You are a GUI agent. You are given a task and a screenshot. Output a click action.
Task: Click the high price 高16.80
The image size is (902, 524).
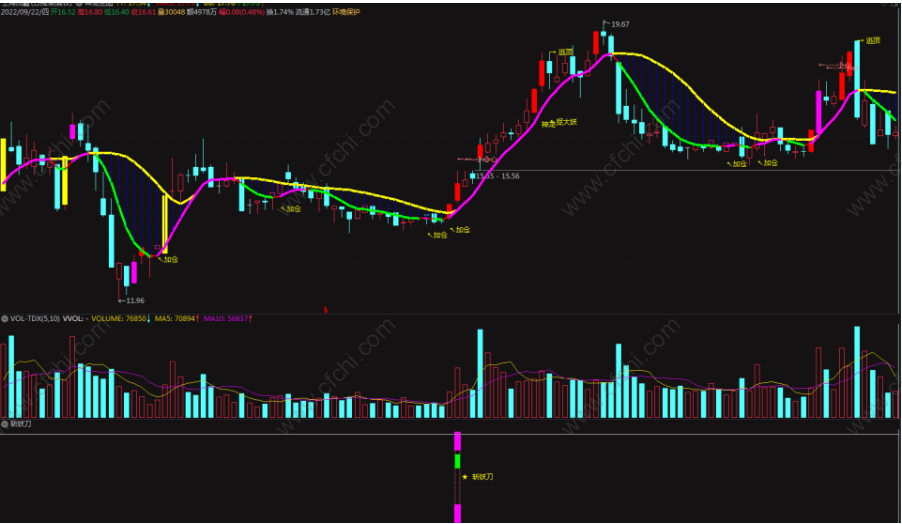pyautogui.click(x=90, y=12)
